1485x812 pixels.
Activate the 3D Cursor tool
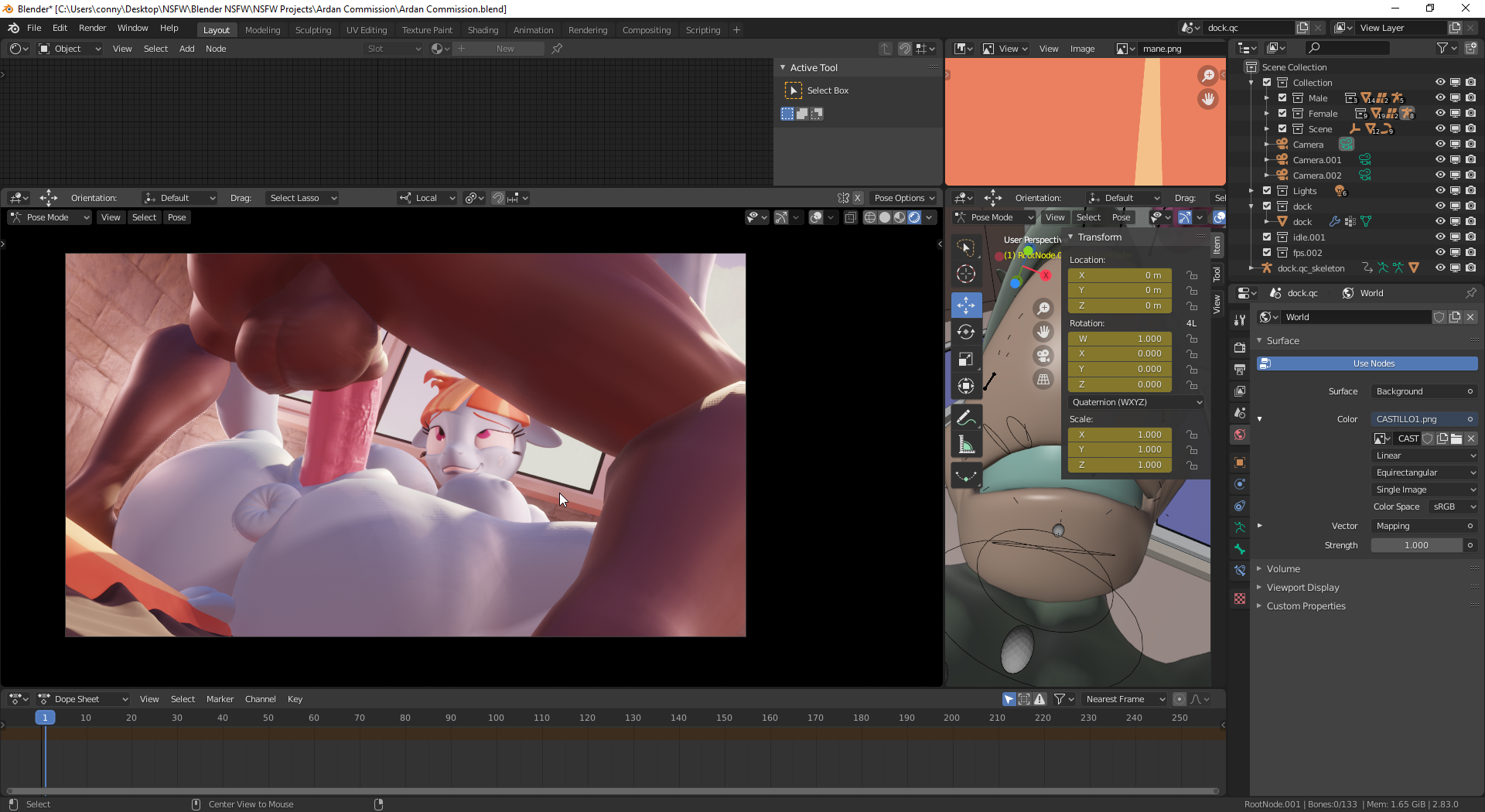point(966,274)
